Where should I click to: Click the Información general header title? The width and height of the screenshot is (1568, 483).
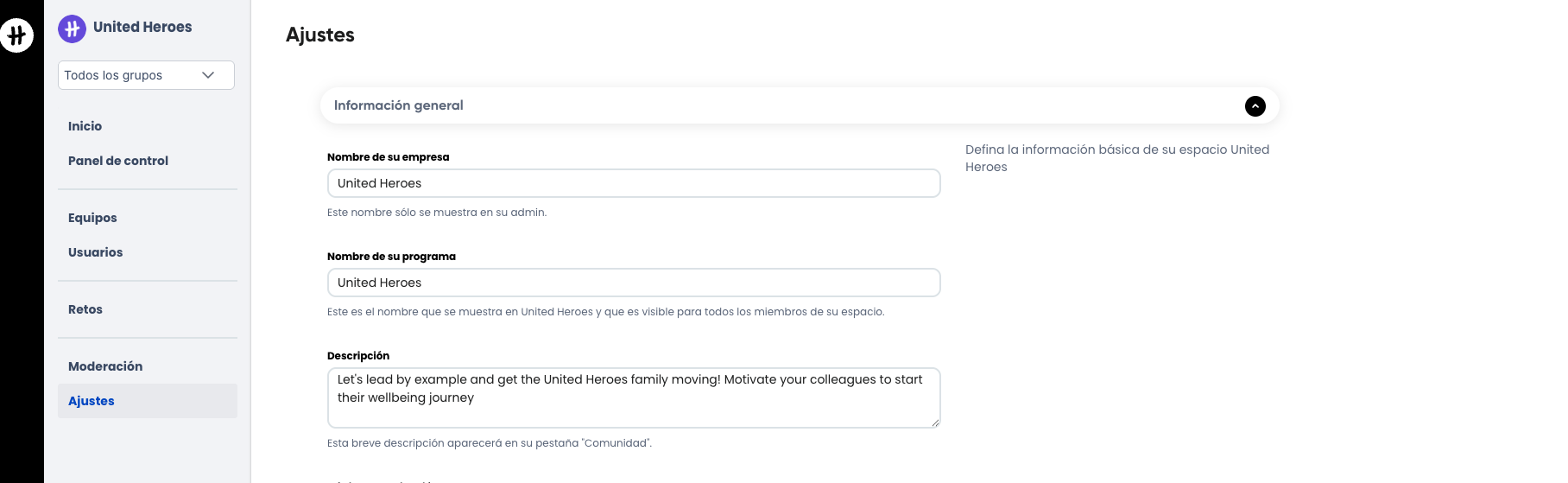click(x=399, y=105)
